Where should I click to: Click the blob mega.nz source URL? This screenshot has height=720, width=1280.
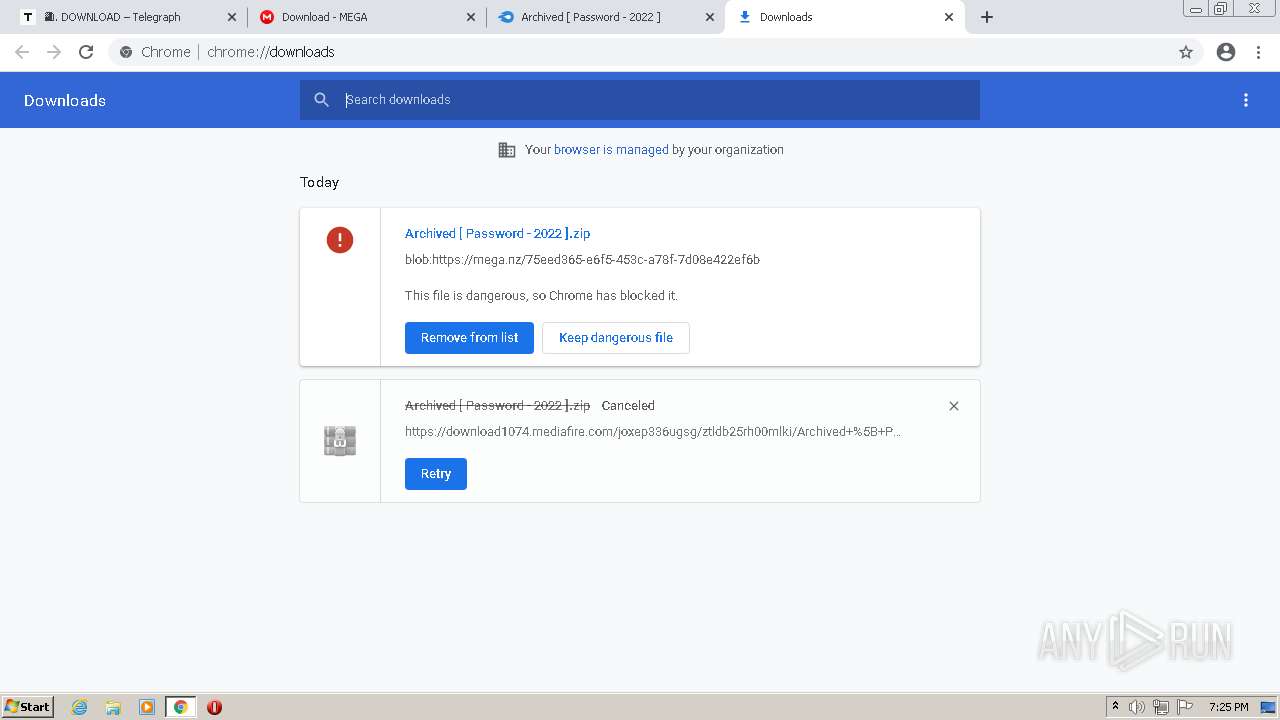[582, 259]
